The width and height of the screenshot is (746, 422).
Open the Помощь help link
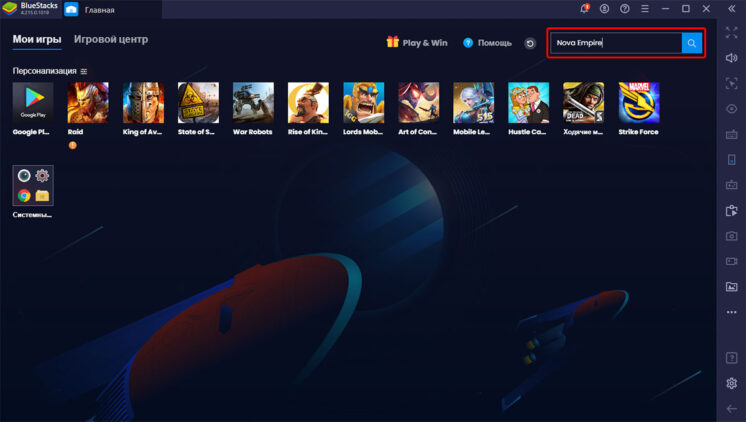(x=487, y=43)
